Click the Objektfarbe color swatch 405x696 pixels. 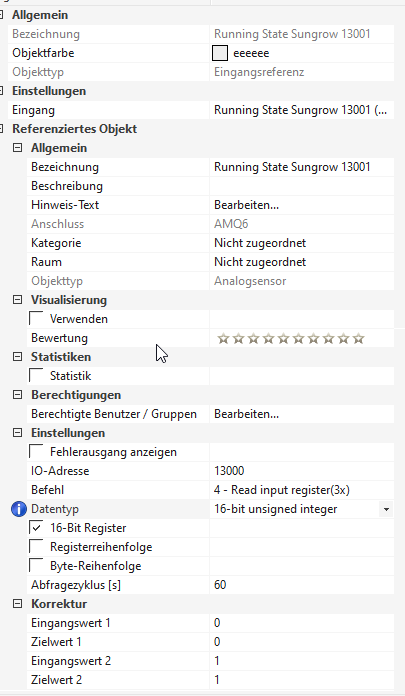(x=220, y=53)
